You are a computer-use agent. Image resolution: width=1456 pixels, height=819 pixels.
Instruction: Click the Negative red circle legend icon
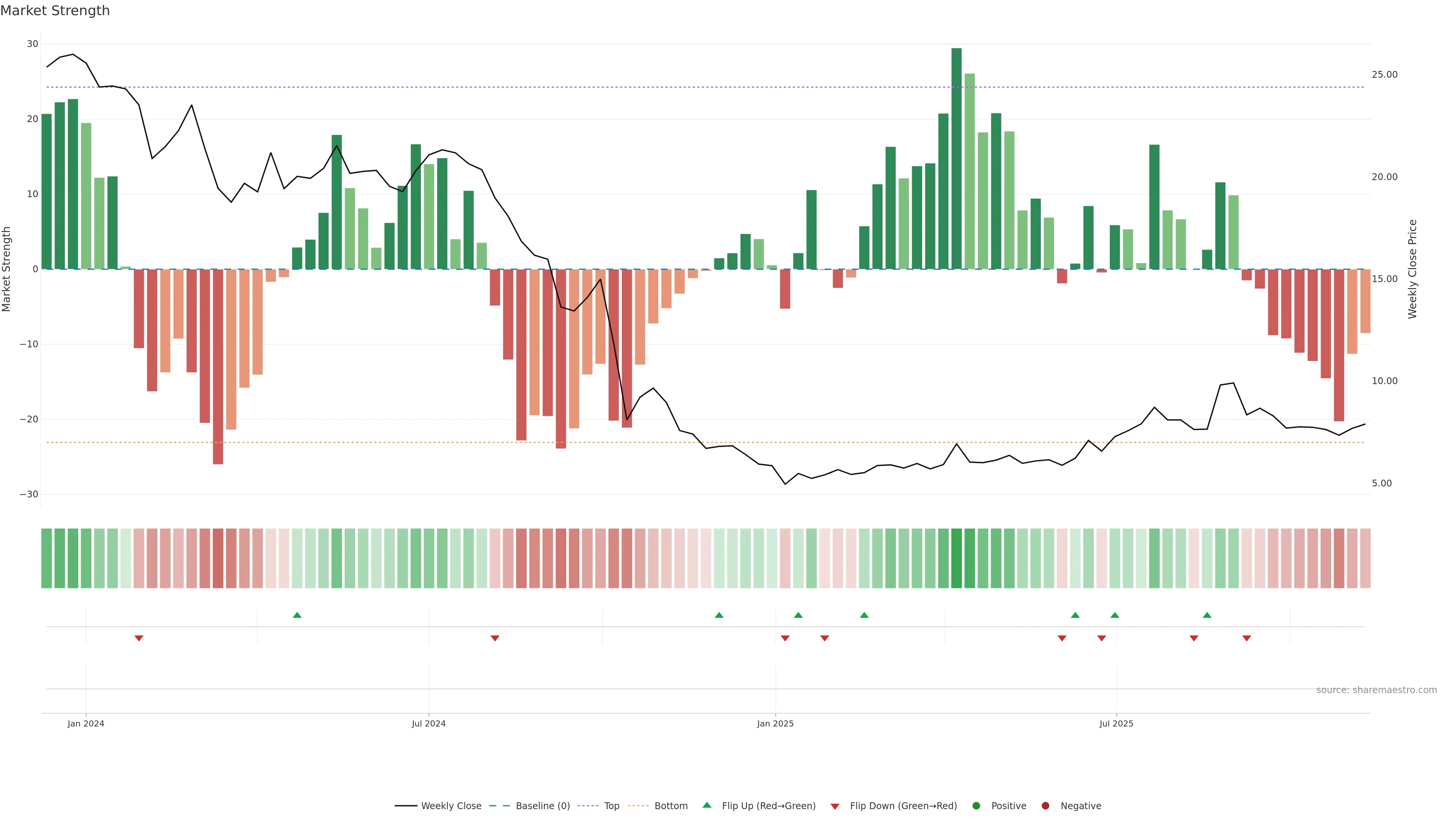[1045, 806]
